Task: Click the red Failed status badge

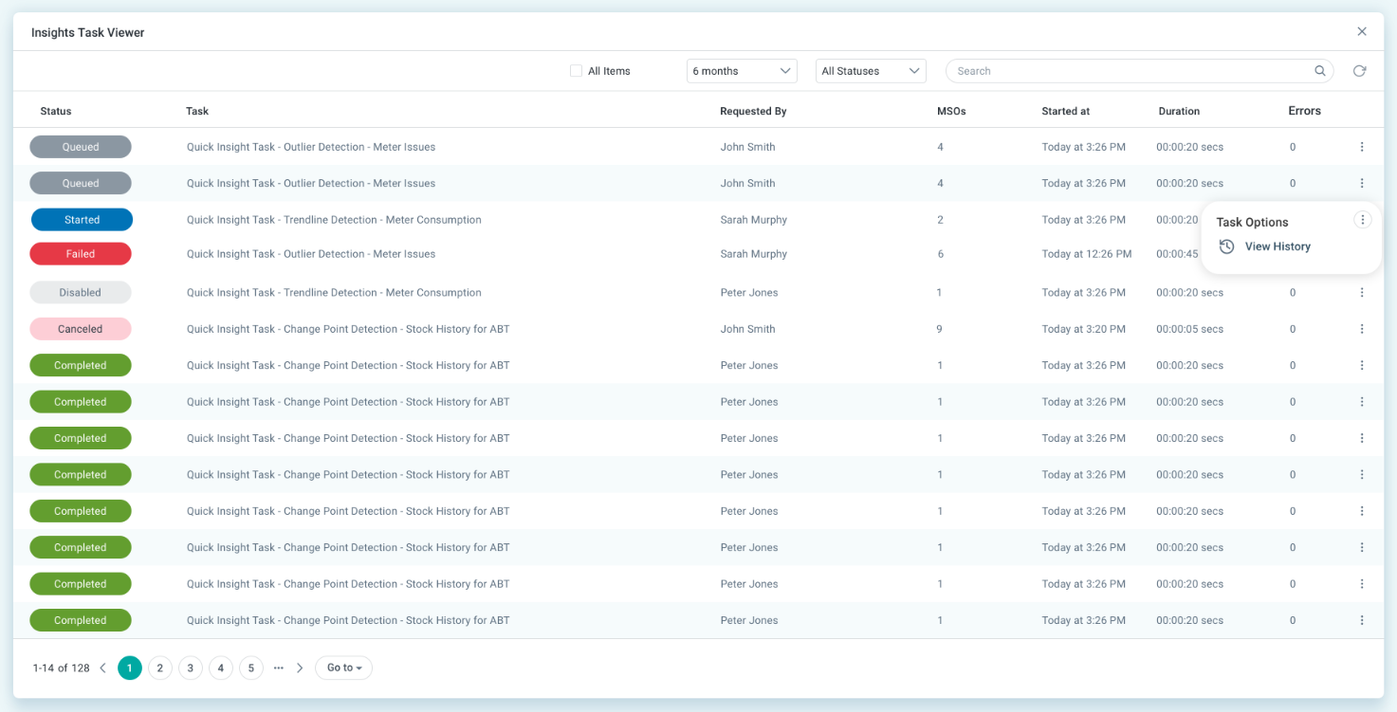Action: [x=81, y=254]
